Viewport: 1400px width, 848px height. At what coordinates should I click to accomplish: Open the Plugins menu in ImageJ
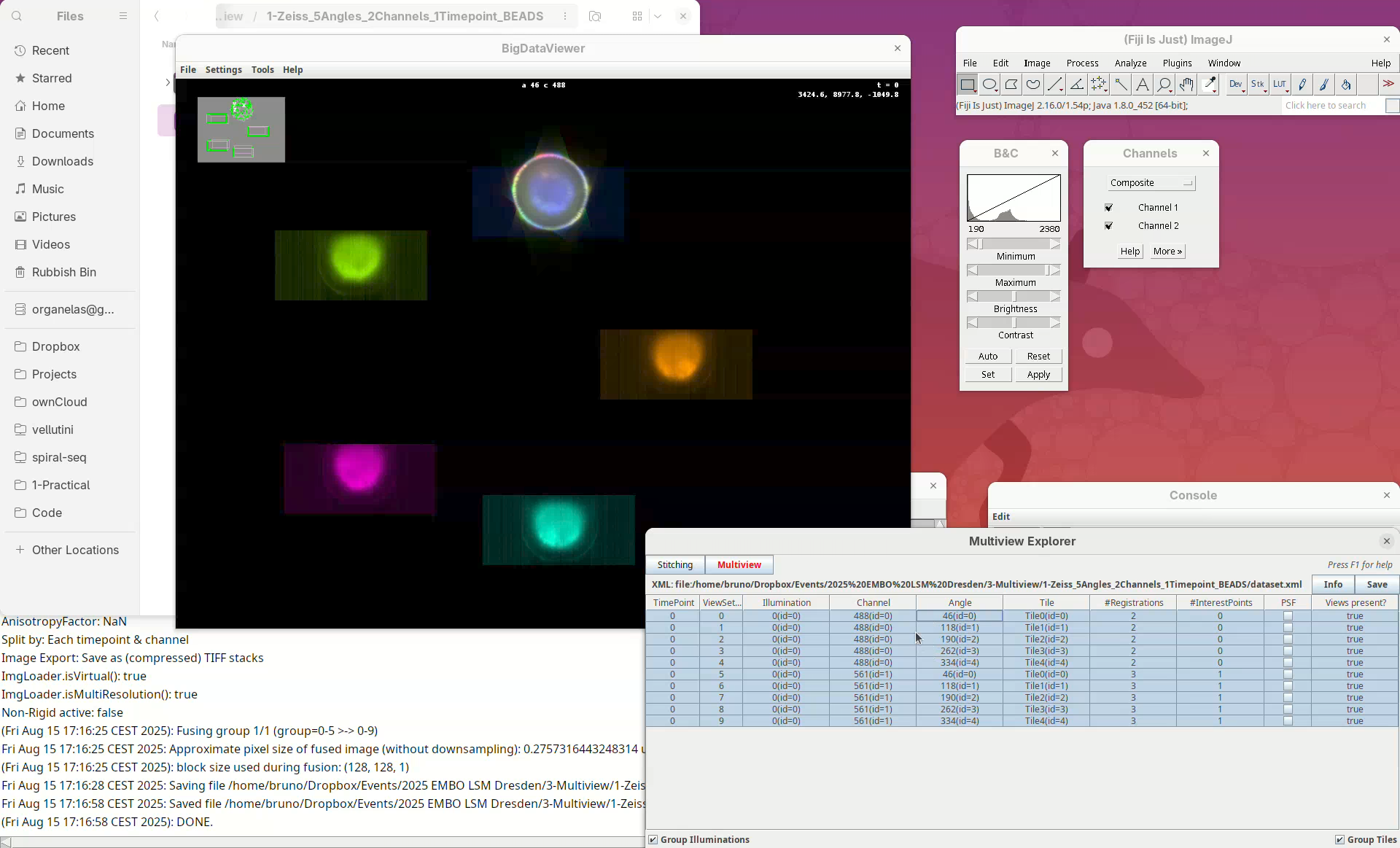[x=1177, y=63]
